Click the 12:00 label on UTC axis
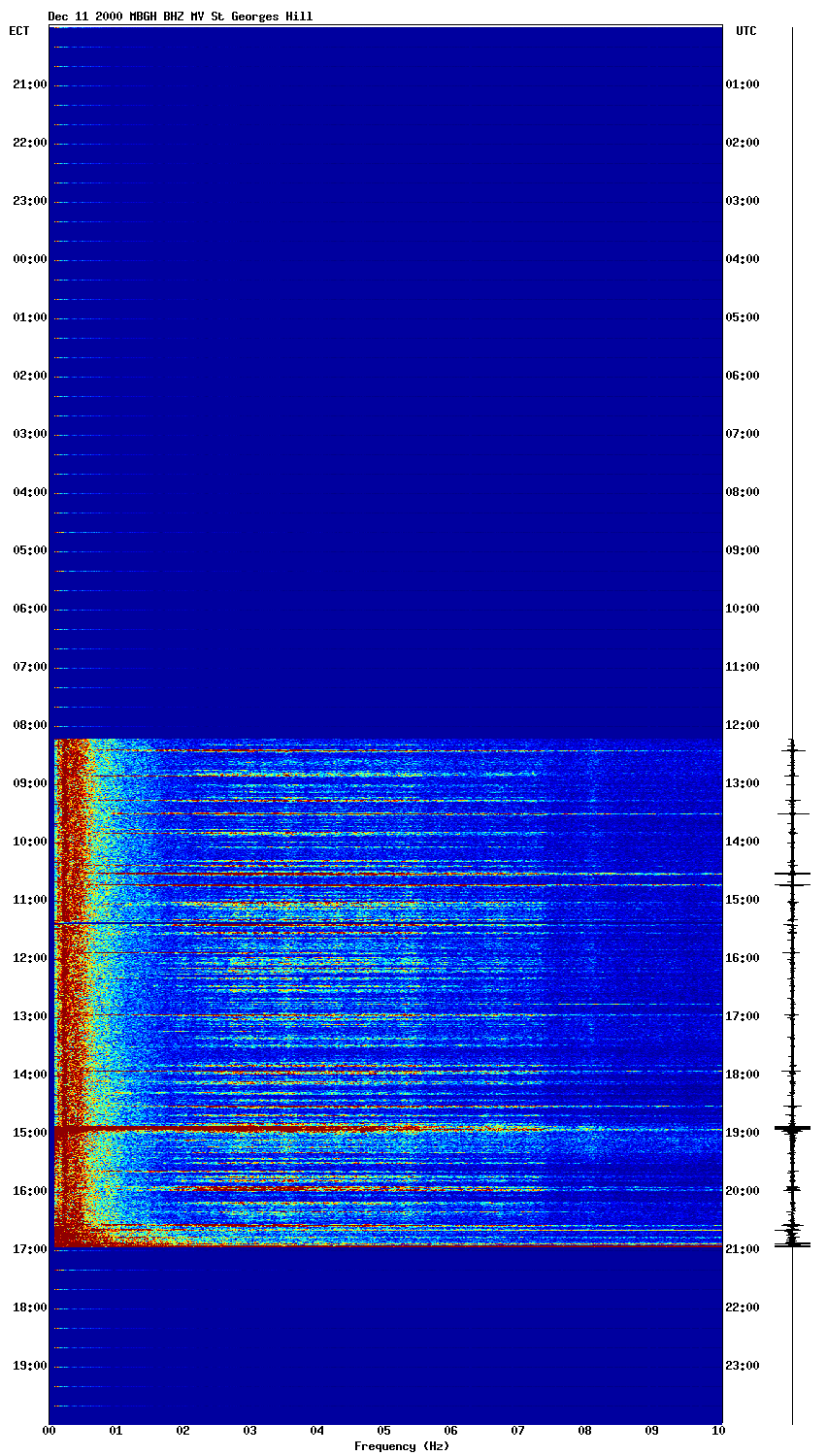The width and height of the screenshot is (827, 1456). pos(743,725)
